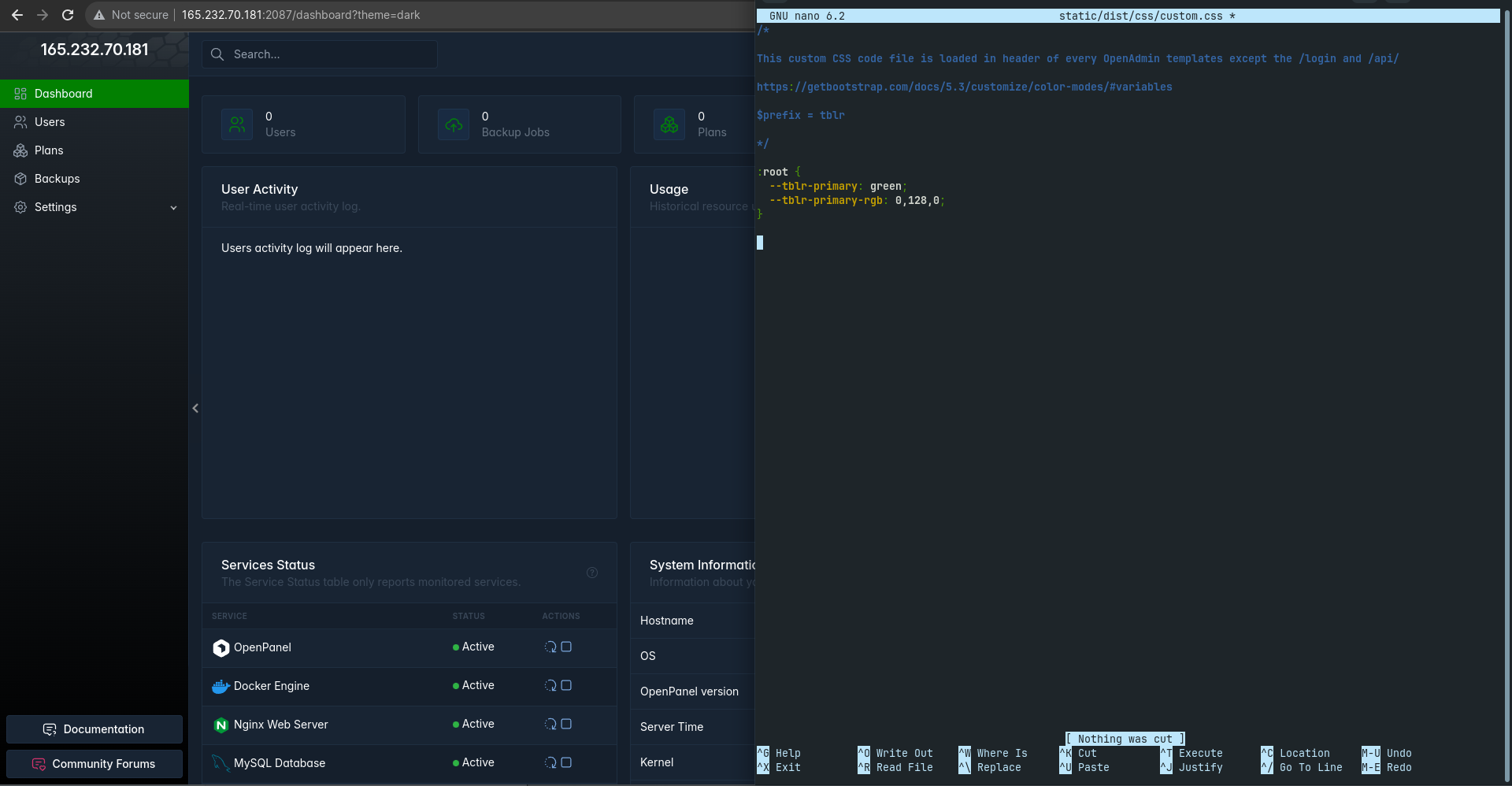Restart the Docker Engine service
This screenshot has width=1512, height=786.
click(x=550, y=685)
